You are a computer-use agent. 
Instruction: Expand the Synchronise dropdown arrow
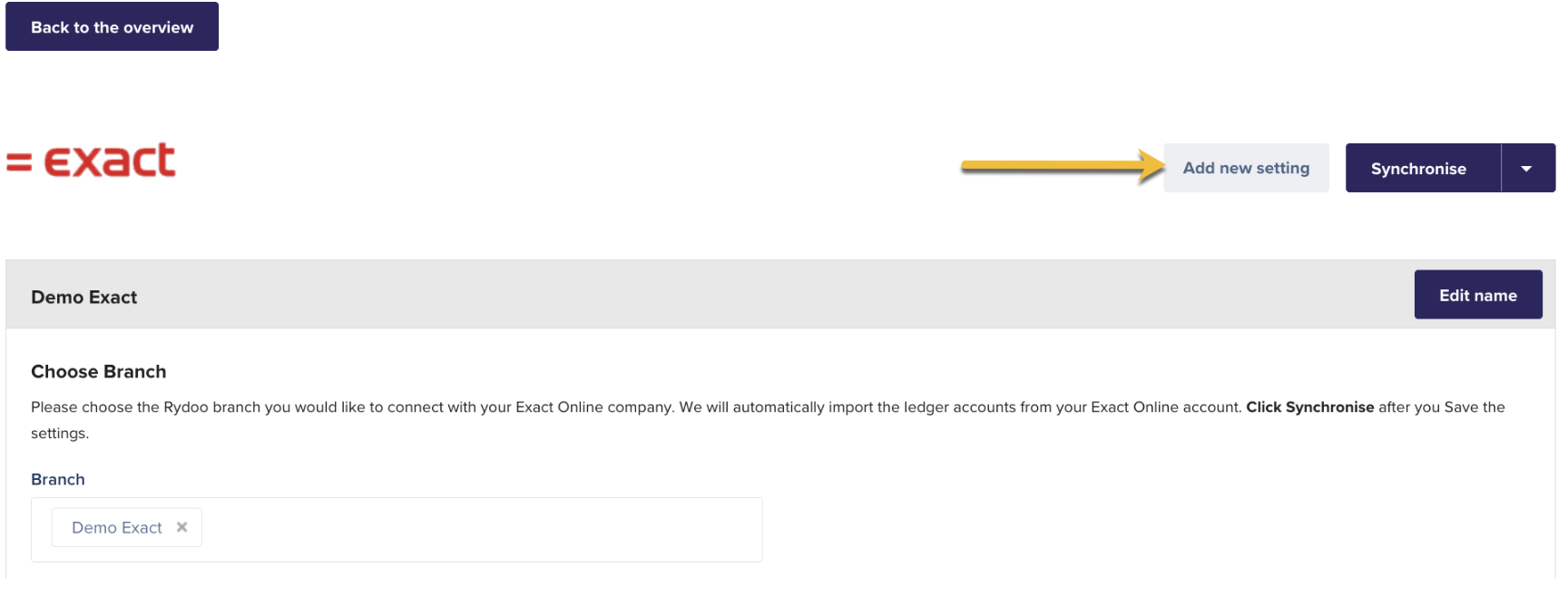point(1527,169)
